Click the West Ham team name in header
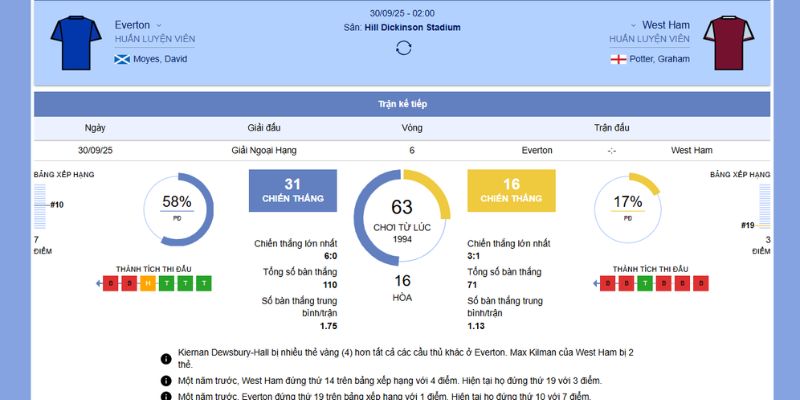800x400 pixels. [666, 25]
